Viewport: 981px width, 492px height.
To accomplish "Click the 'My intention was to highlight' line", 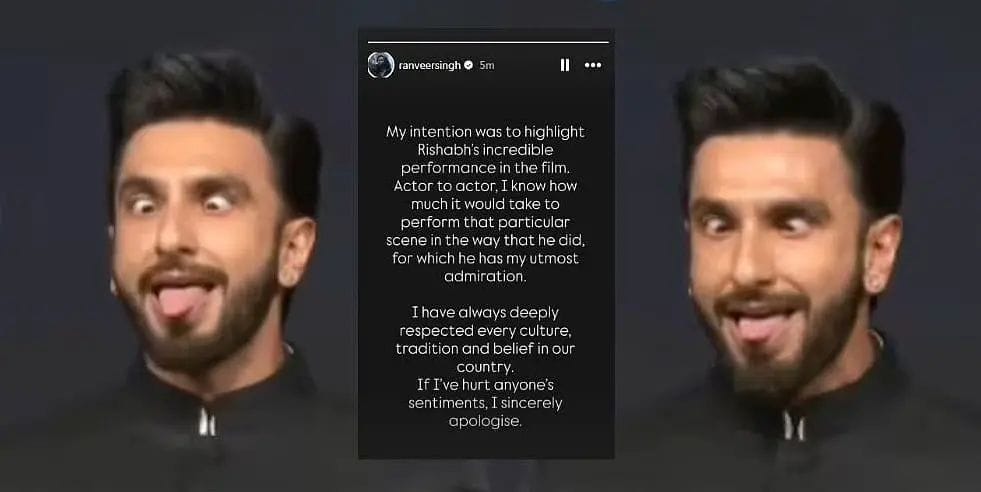I will pyautogui.click(x=485, y=132).
